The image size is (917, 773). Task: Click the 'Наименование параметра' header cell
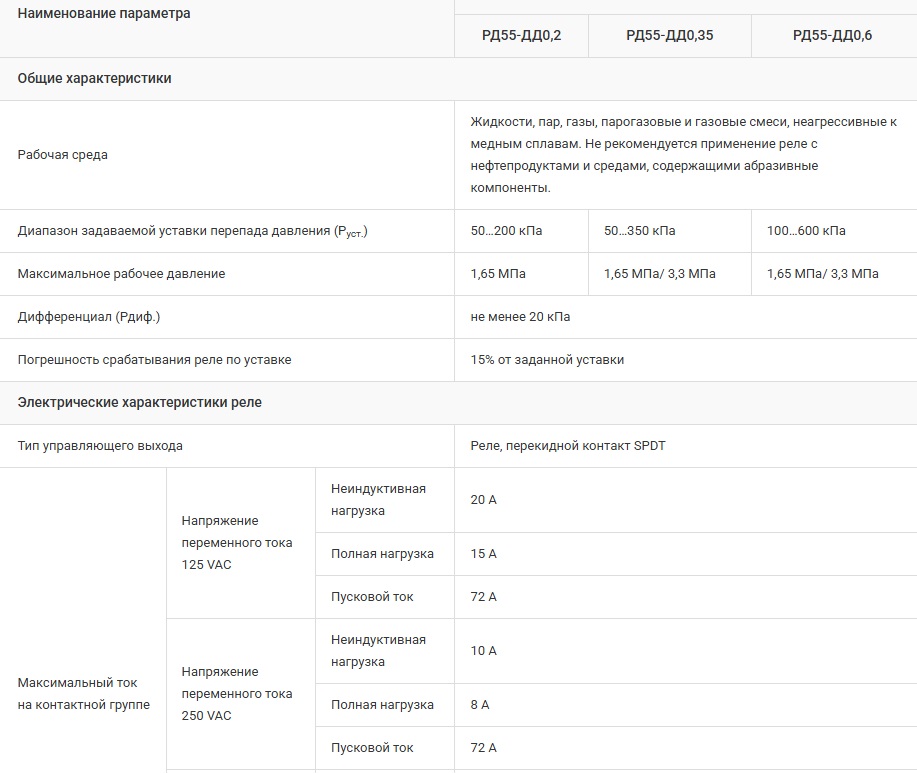pos(104,14)
